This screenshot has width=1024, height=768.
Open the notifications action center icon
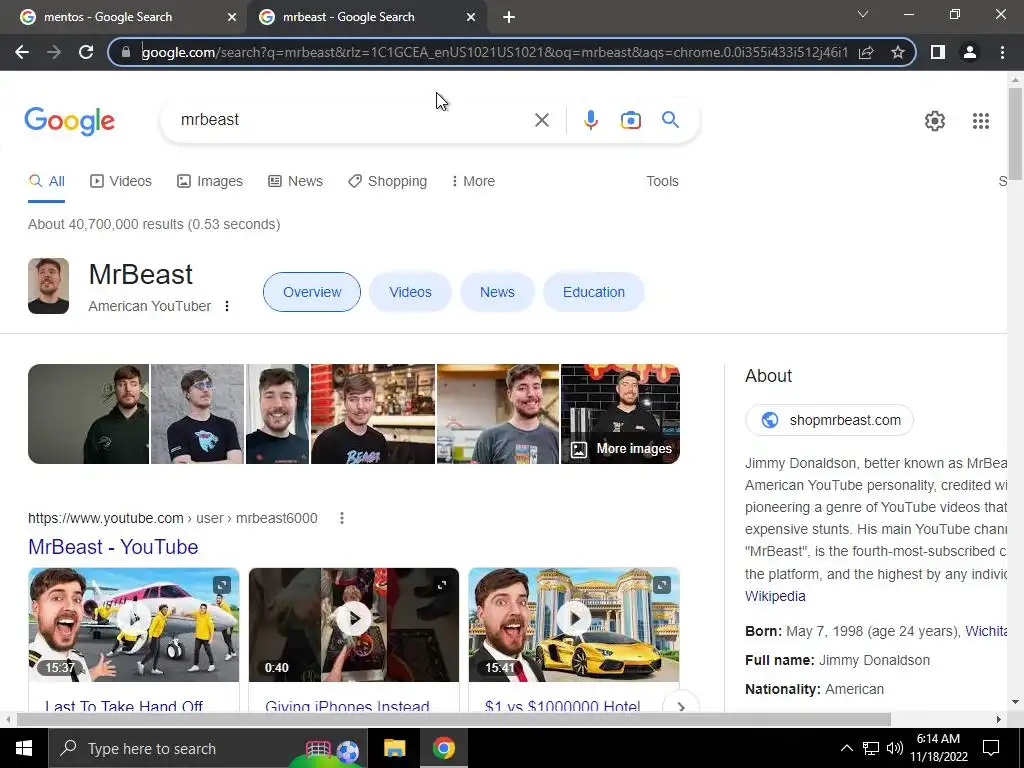click(991, 748)
